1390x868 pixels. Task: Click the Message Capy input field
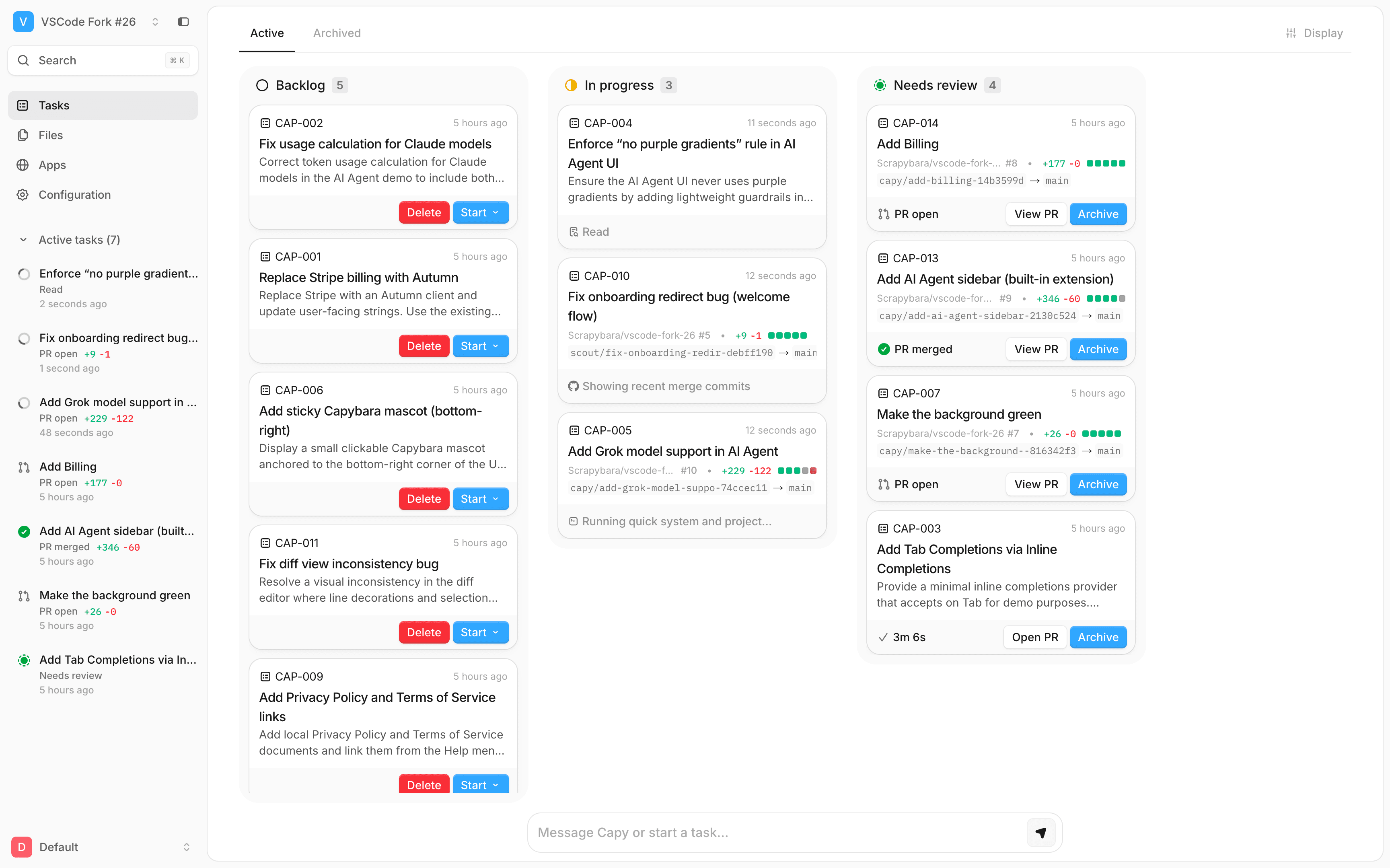pos(775,833)
